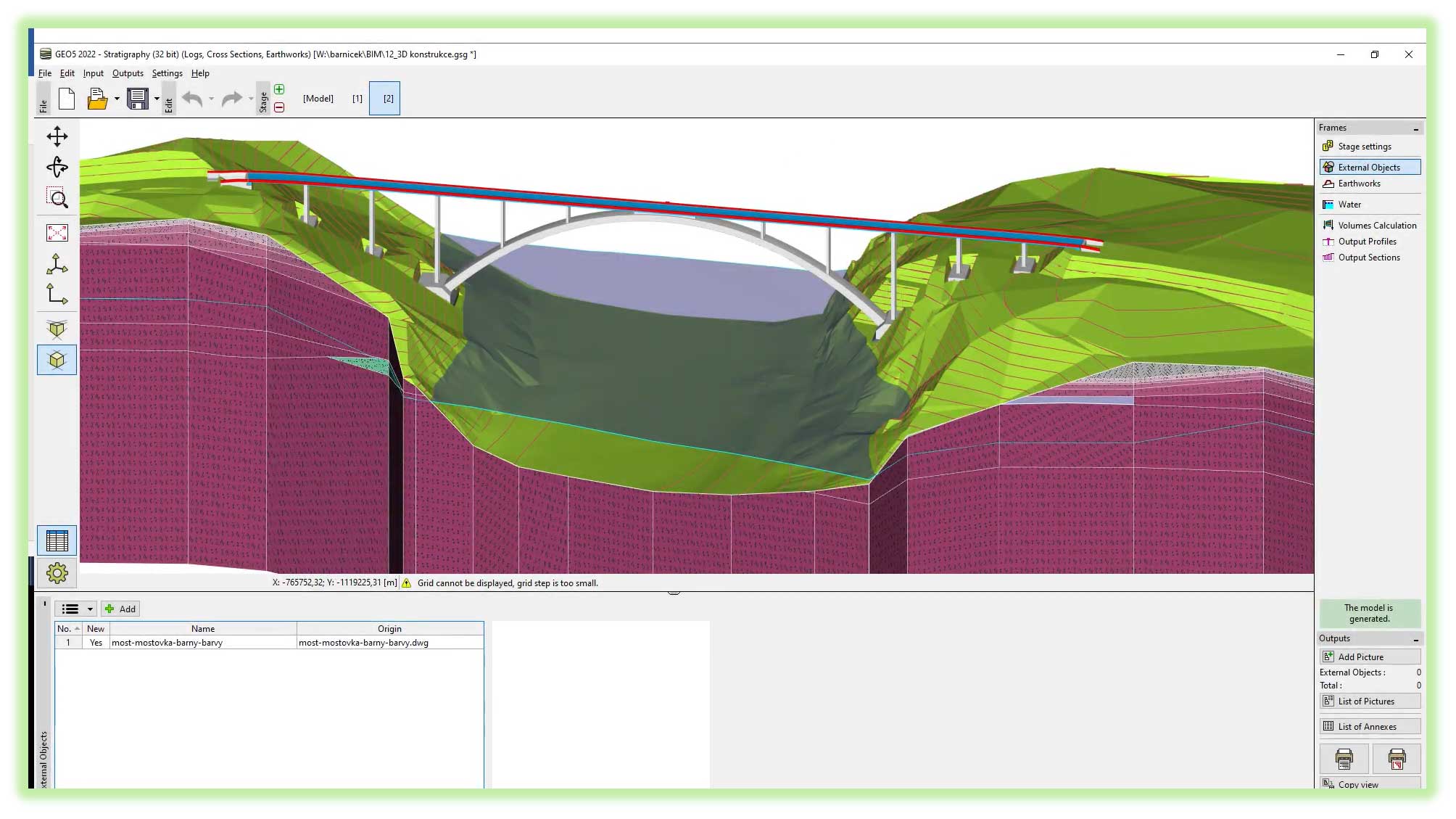The width and height of the screenshot is (1456, 819).
Task: Add a construction stage with green plus
Action: [279, 89]
